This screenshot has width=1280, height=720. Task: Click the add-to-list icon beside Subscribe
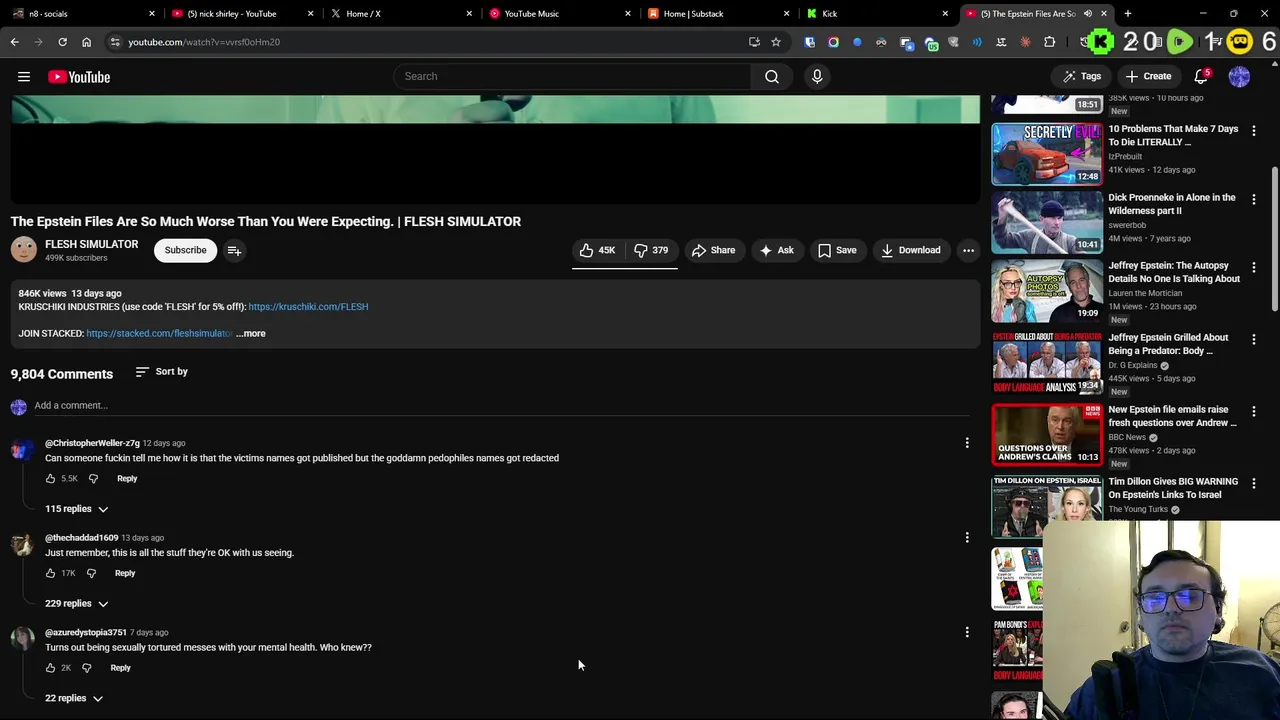pos(234,250)
